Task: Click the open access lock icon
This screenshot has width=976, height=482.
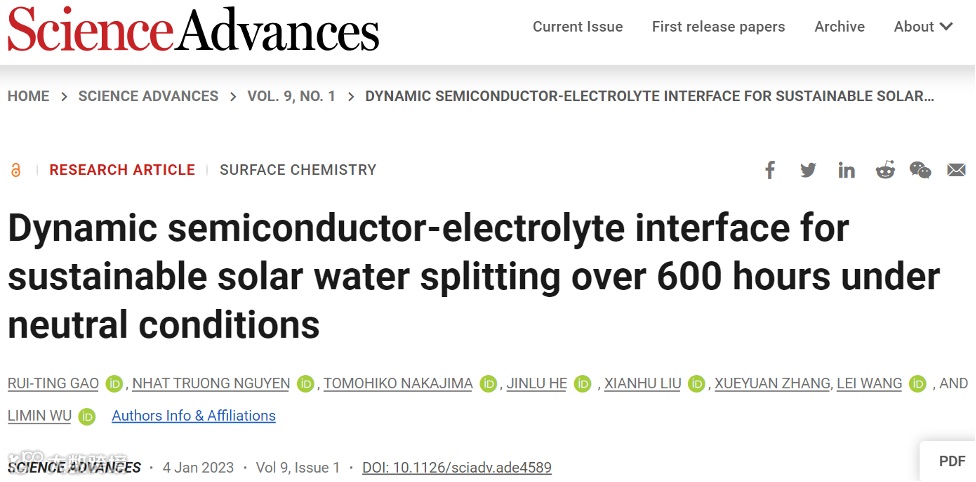Action: (16, 170)
